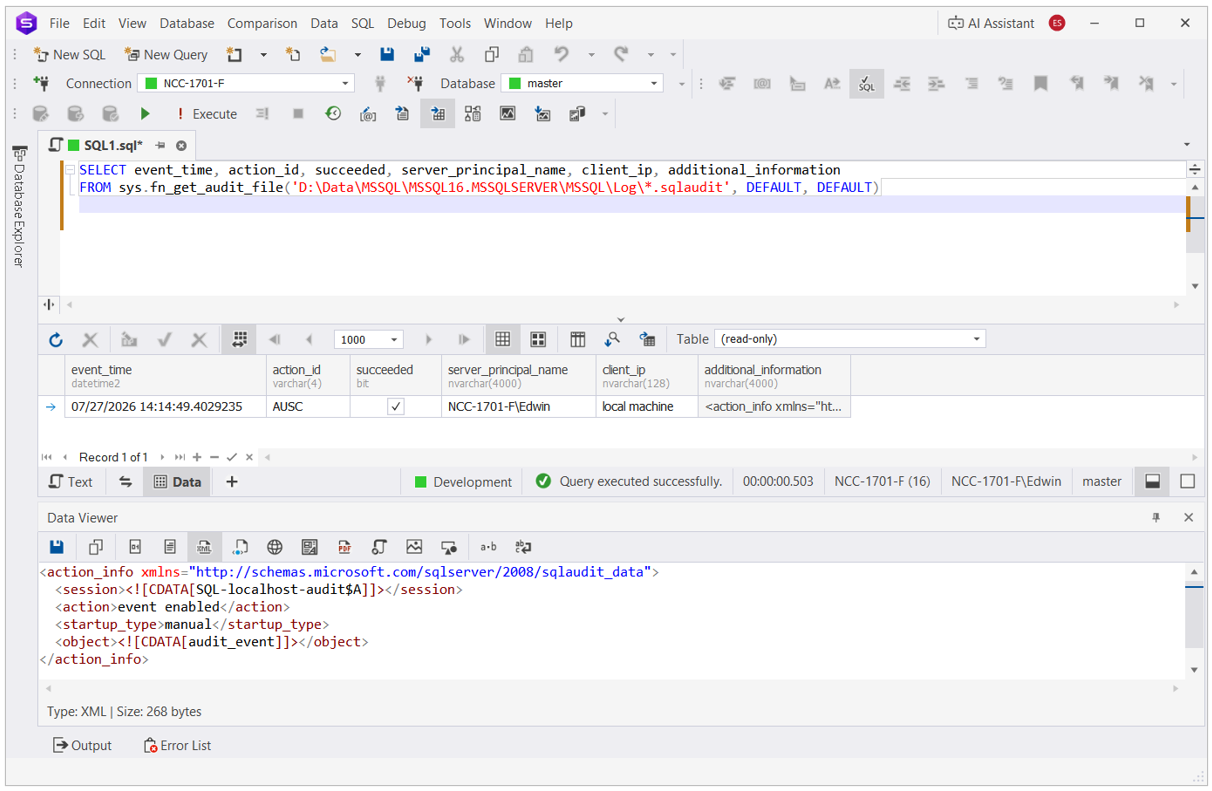Toggle the highlighted results-as-grid toolbar button
1212x791 pixels.
tap(438, 114)
